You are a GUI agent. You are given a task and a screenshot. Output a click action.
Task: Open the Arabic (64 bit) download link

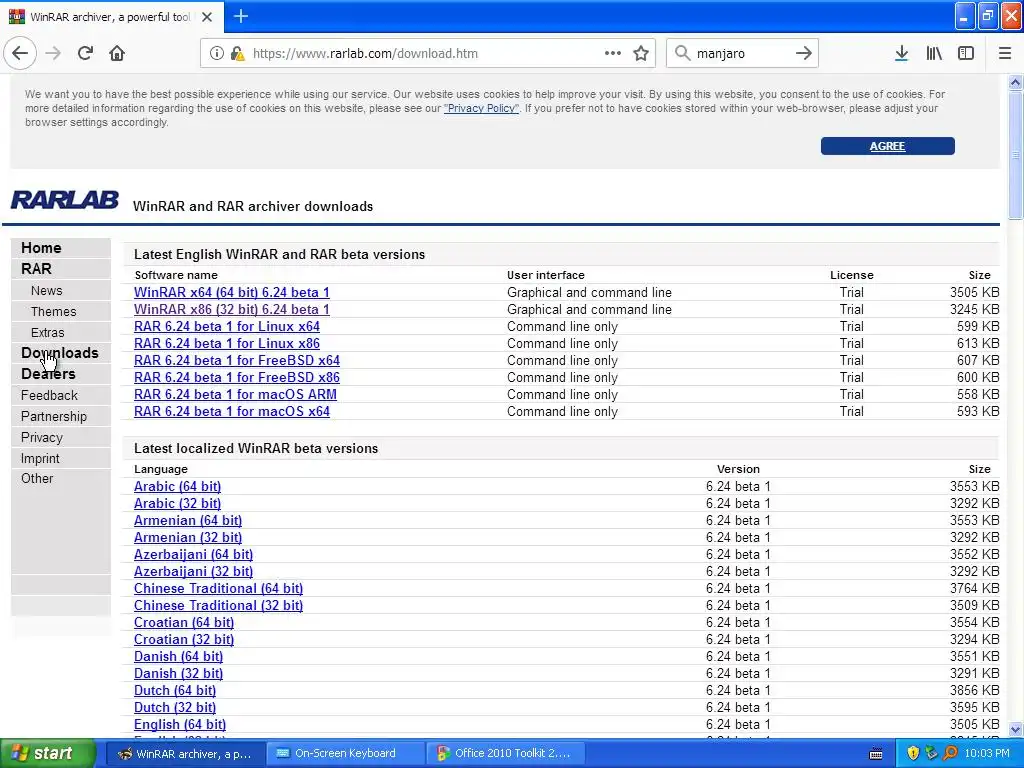pyautogui.click(x=177, y=486)
